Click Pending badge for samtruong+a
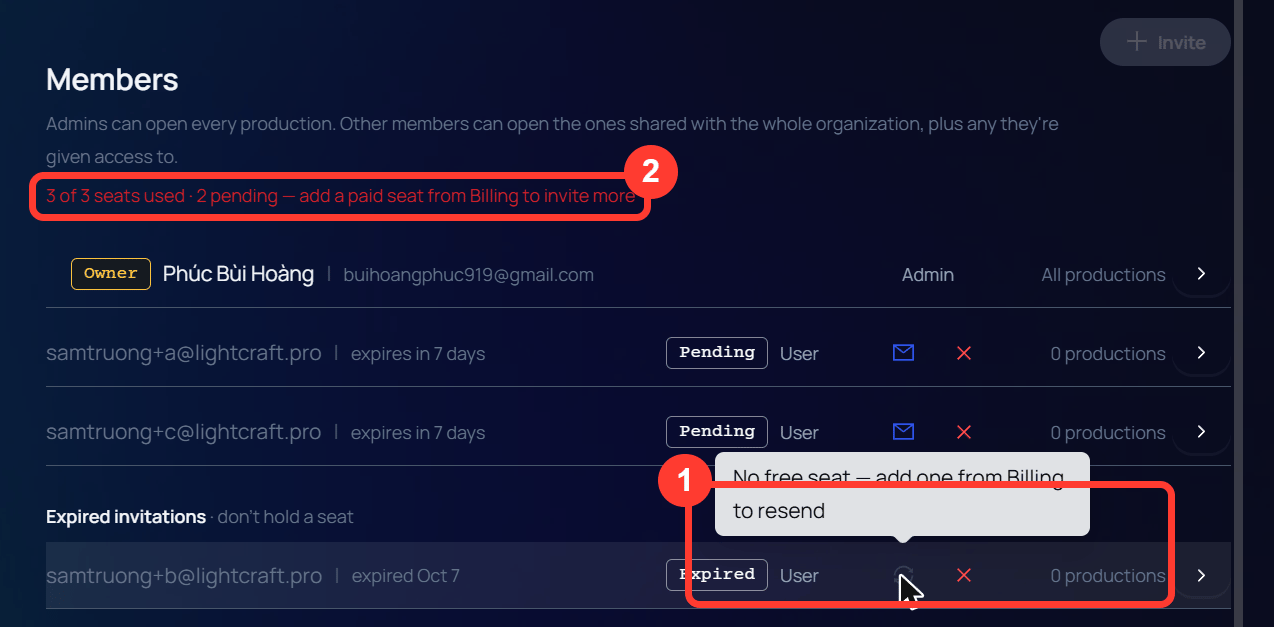Screen dimensions: 1274x627 pos(717,352)
